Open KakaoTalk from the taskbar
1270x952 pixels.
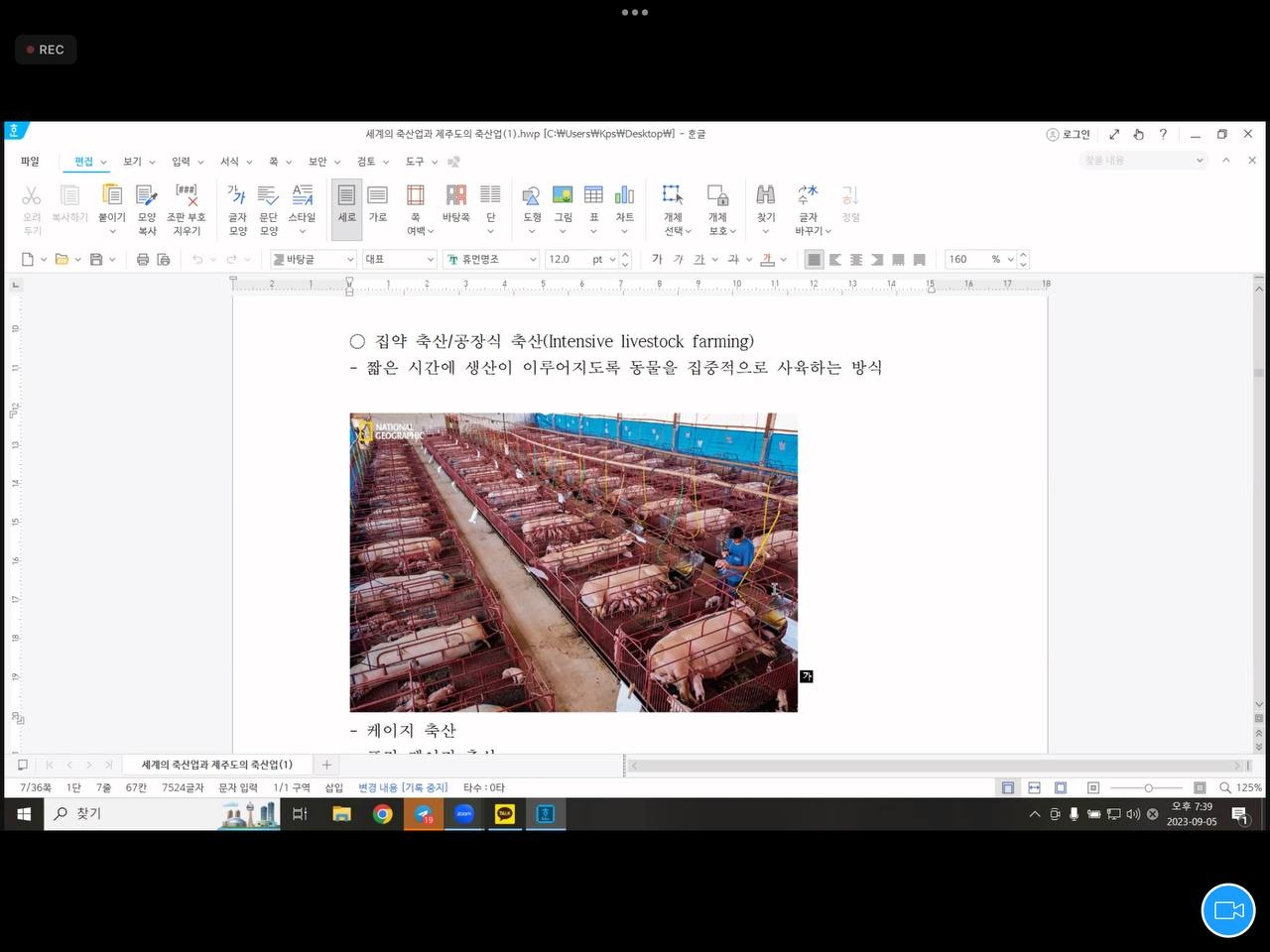point(505,814)
